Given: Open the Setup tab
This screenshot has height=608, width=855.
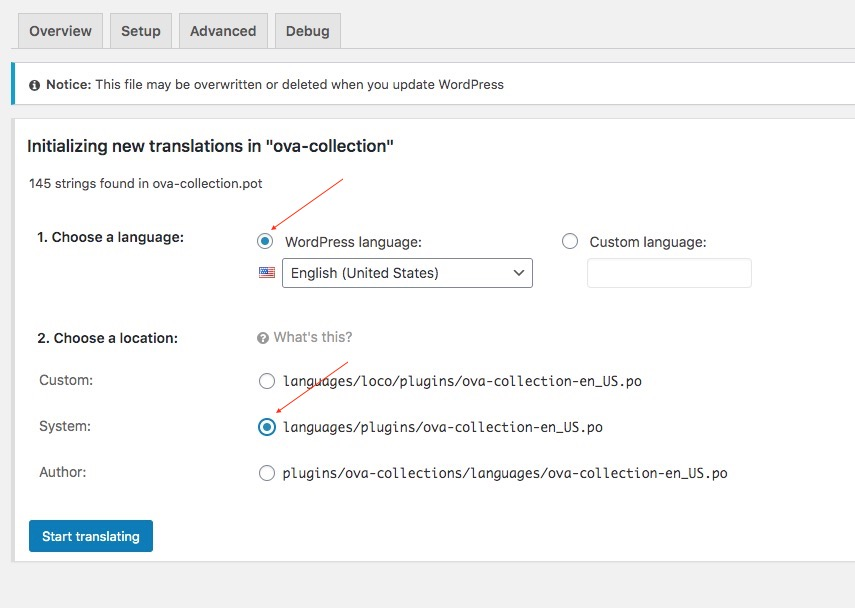Looking at the screenshot, I should (x=141, y=31).
